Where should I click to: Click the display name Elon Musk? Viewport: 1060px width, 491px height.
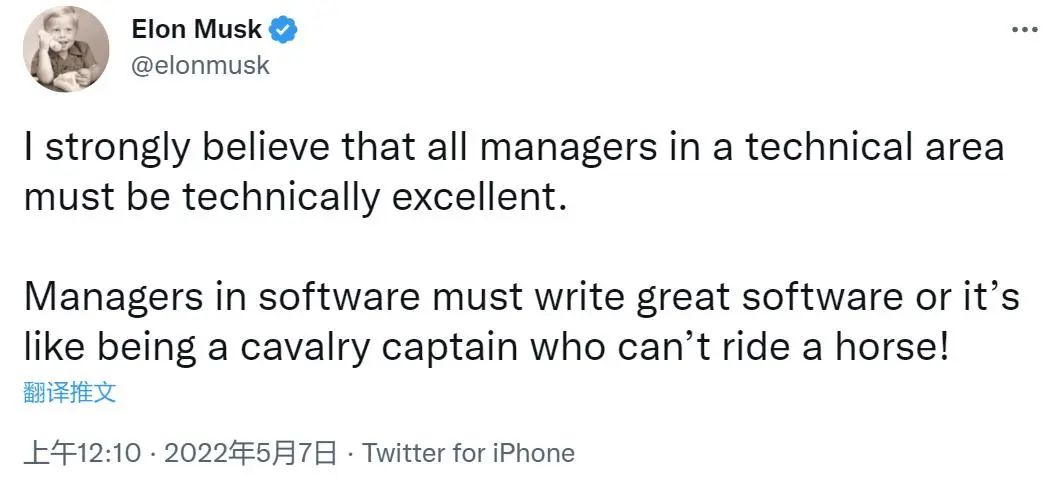[x=197, y=30]
